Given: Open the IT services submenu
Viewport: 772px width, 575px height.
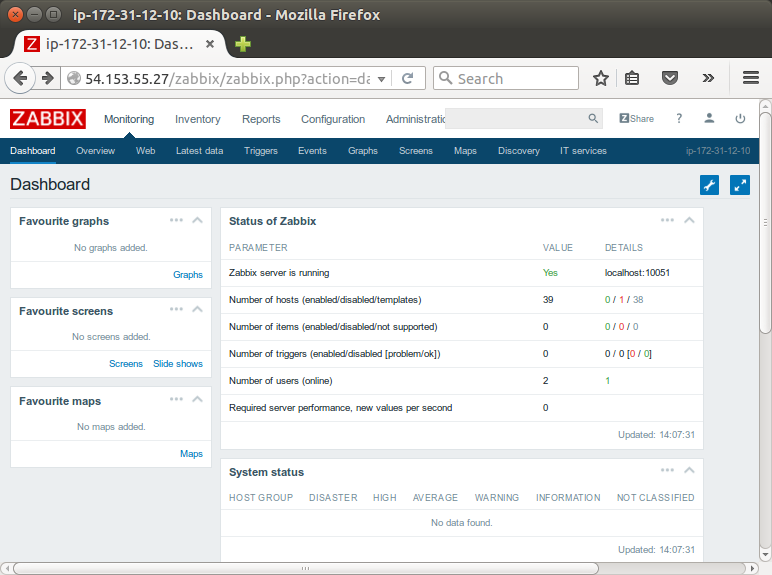Looking at the screenshot, I should (583, 151).
